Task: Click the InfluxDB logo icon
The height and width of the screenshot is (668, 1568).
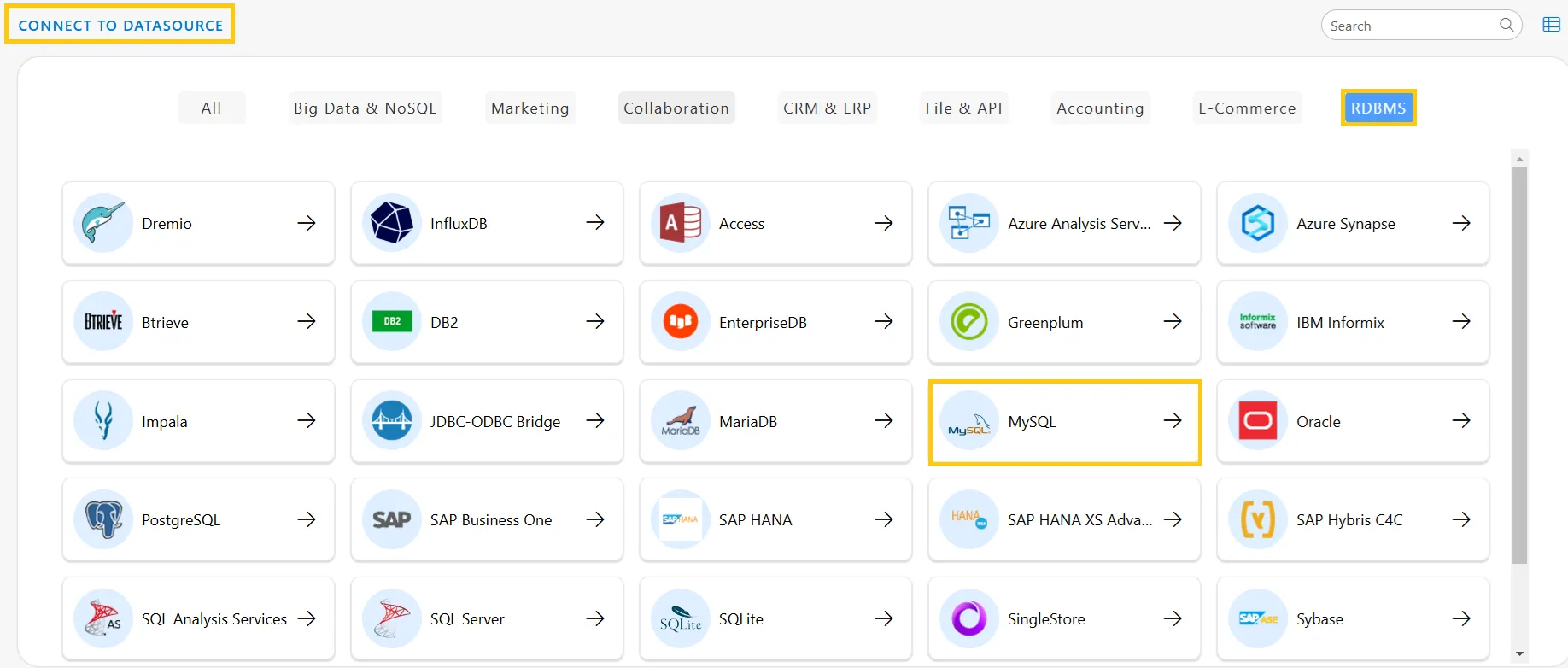Action: pos(392,223)
